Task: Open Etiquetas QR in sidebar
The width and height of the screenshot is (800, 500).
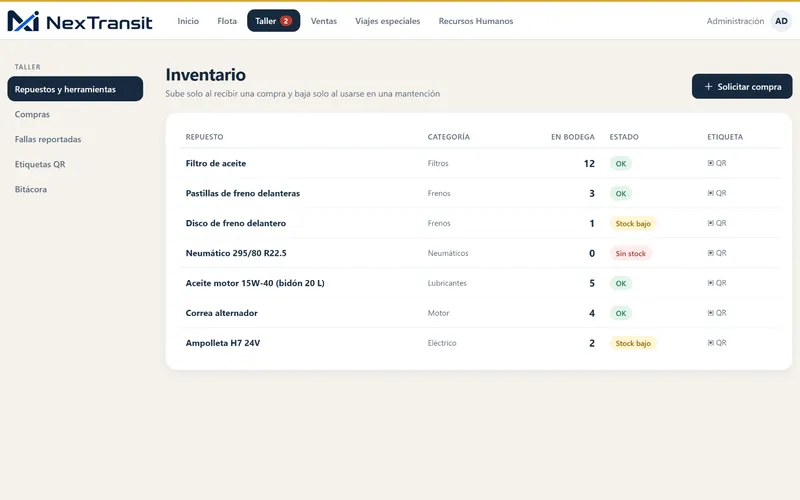Action: point(40,164)
